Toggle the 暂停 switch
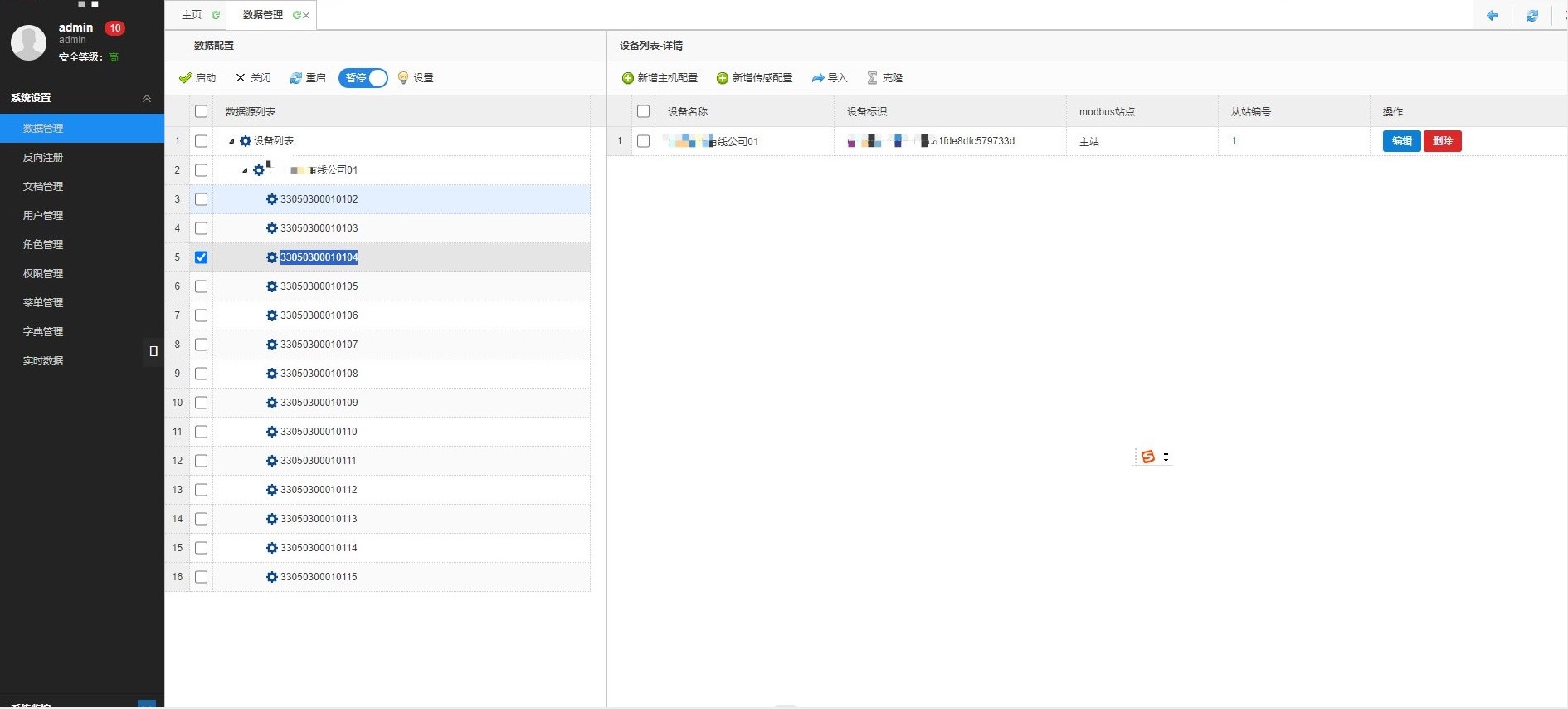 (x=363, y=78)
